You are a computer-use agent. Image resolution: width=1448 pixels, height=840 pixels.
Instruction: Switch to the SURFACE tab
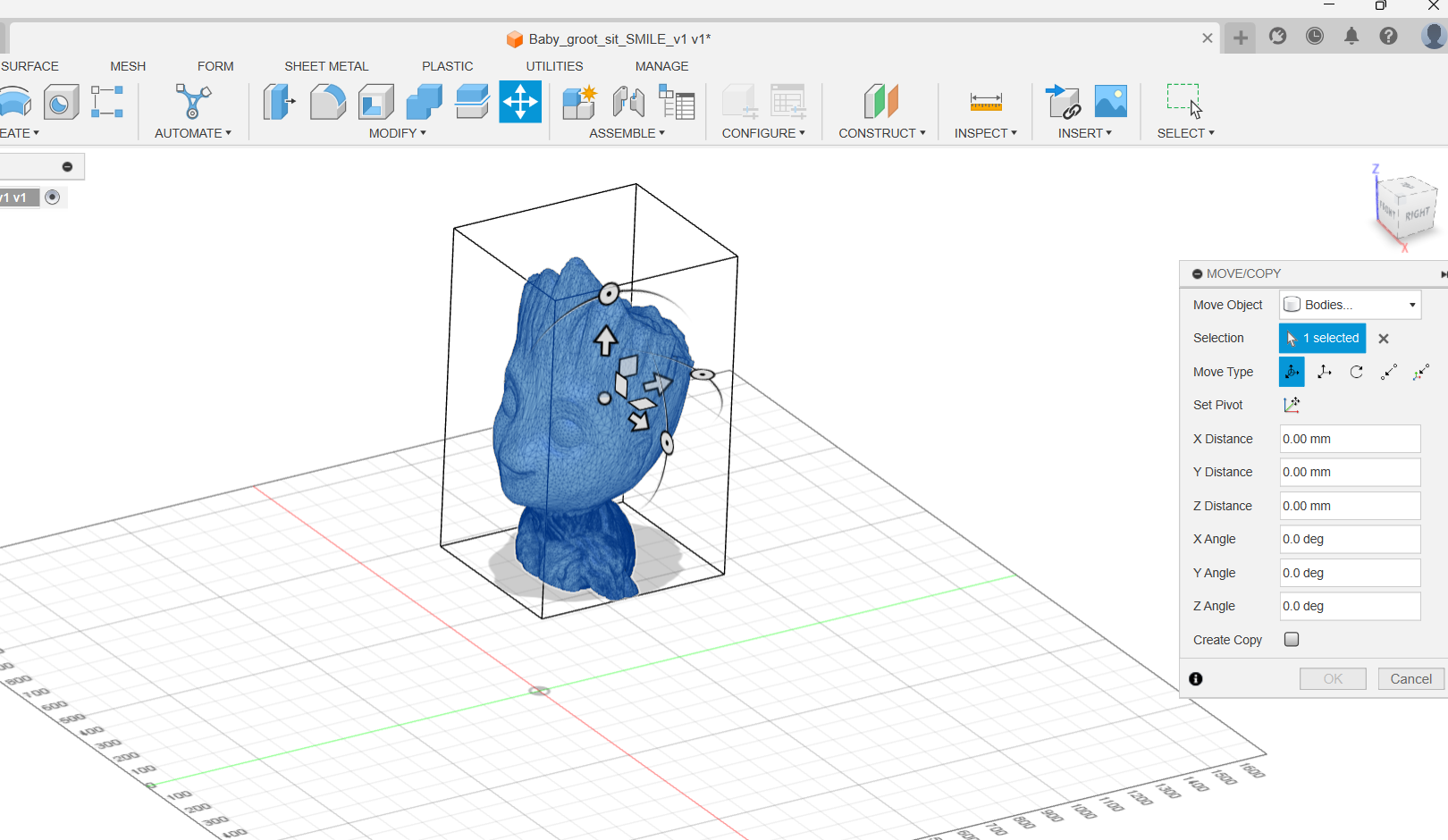click(29, 66)
